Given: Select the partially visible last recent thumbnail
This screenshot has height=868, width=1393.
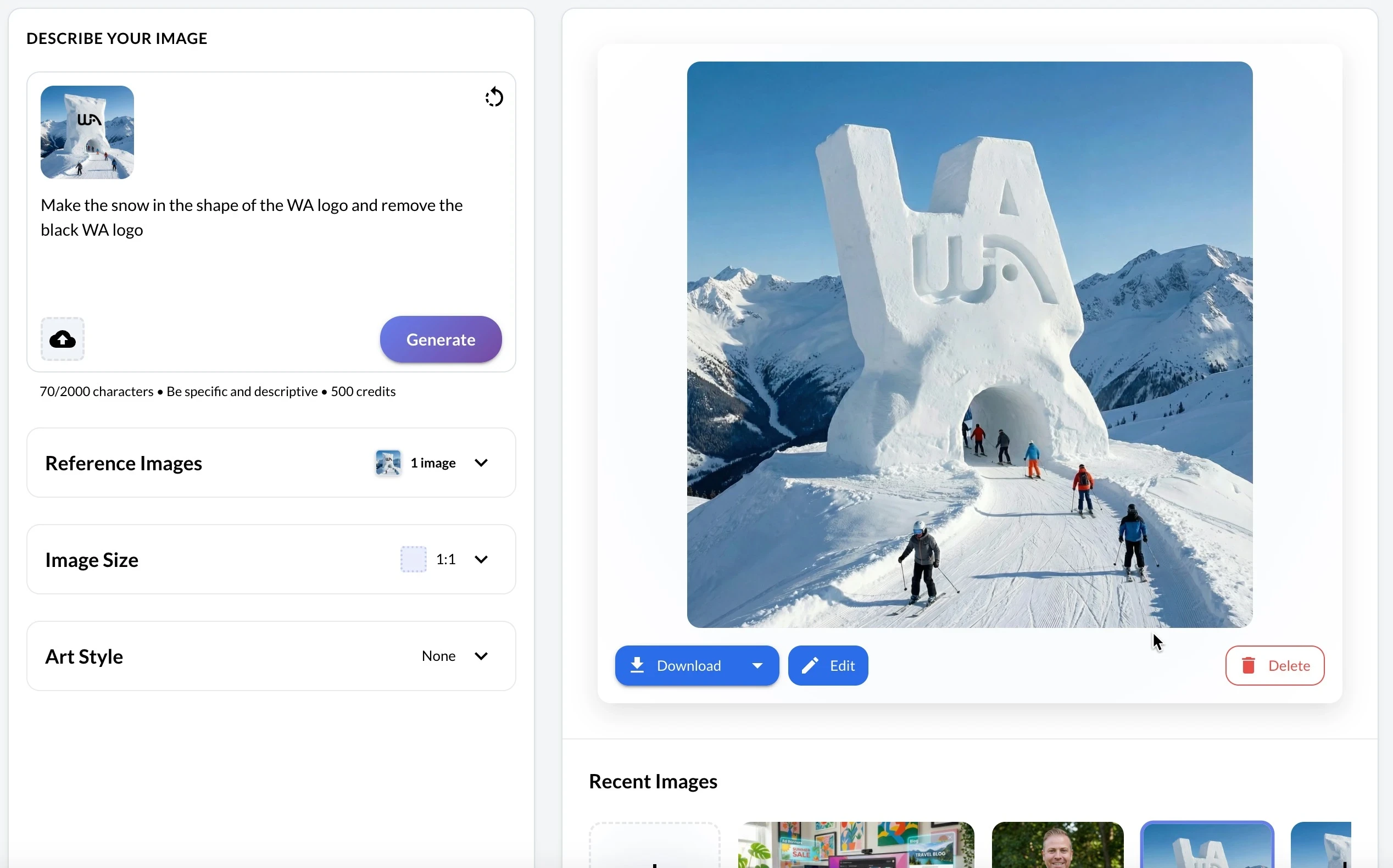Looking at the screenshot, I should (1320, 845).
